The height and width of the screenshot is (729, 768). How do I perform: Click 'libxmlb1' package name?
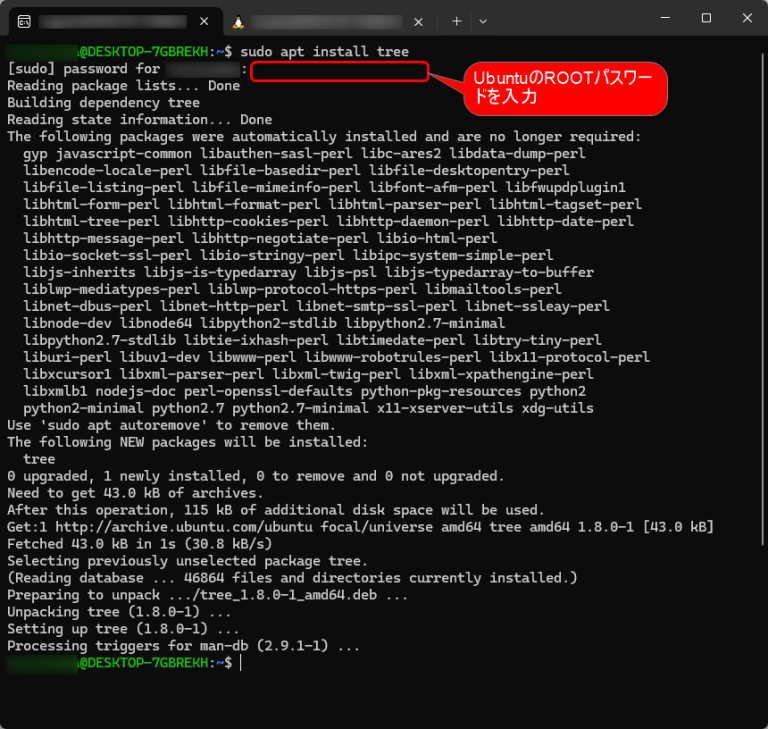coord(55,391)
